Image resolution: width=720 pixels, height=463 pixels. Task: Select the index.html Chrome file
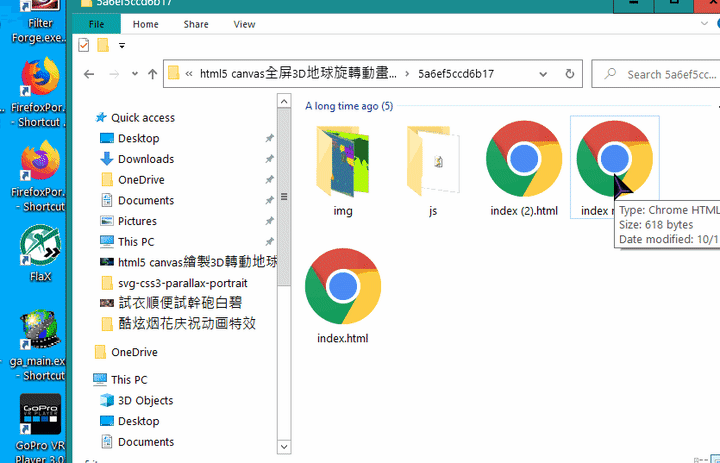point(343,297)
